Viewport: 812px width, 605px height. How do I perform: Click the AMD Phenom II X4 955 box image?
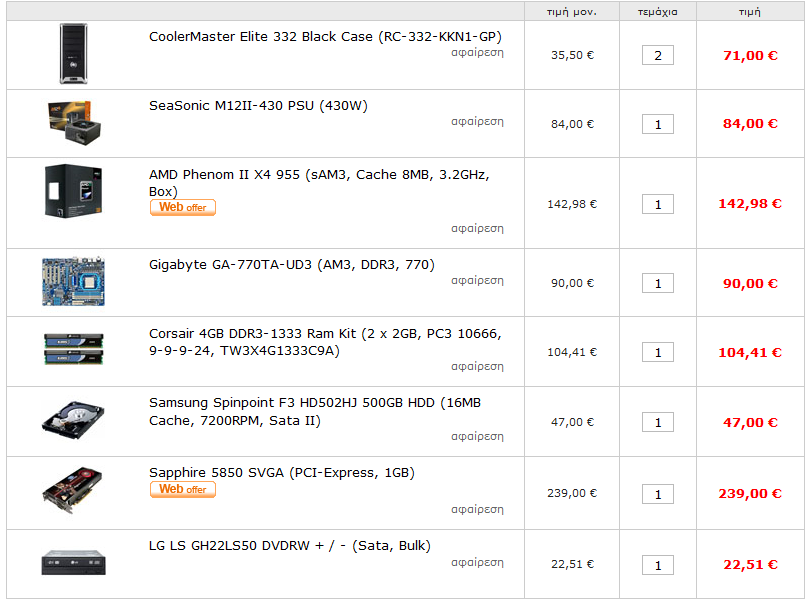pyautogui.click(x=73, y=191)
